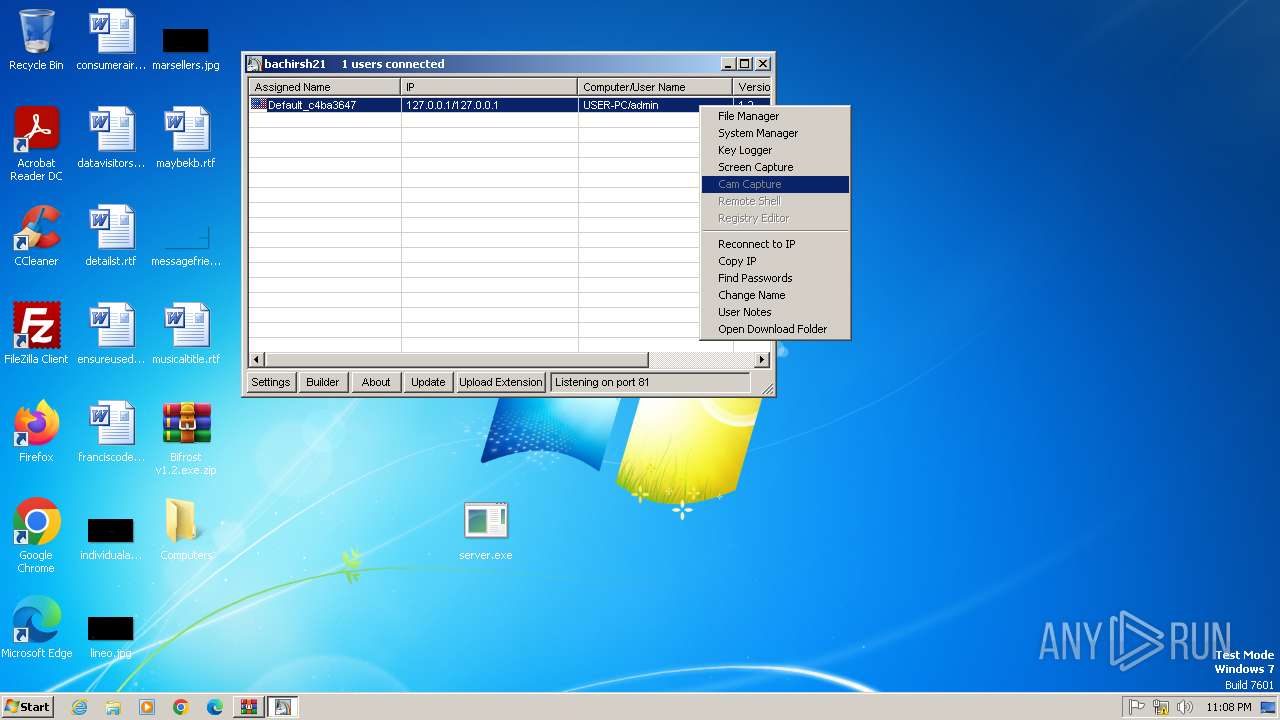Click Upload Extension button
1280x720 pixels.
pyautogui.click(x=500, y=382)
